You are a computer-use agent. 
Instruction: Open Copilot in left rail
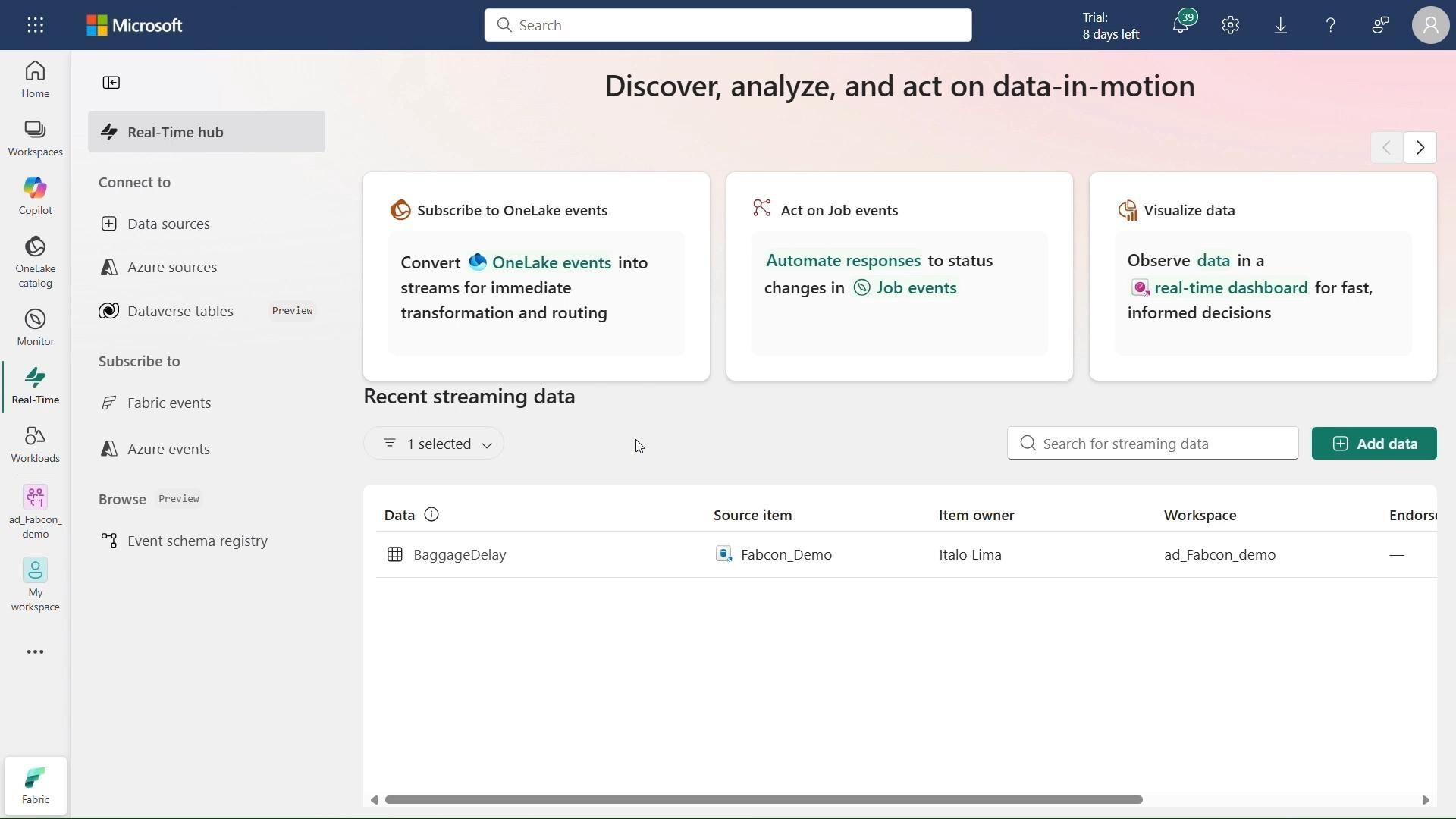coord(35,196)
